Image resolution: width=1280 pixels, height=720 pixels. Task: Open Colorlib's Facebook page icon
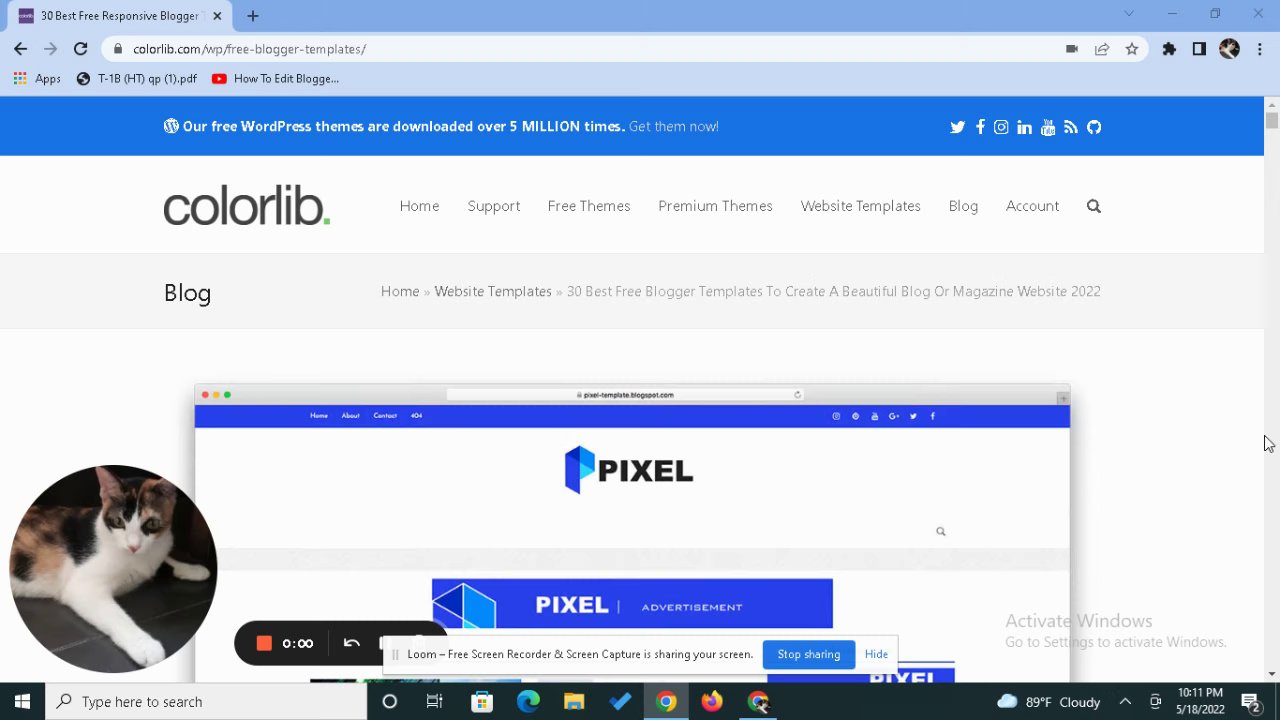[980, 127]
